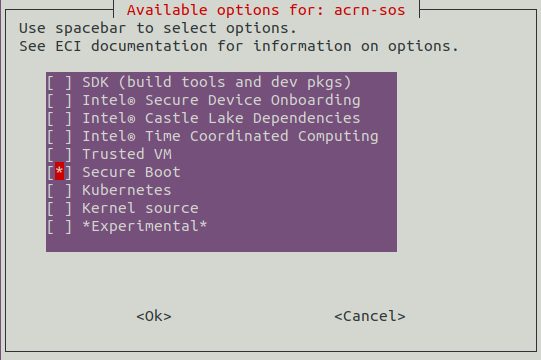Click the 'See ECI documentation' instruction line
The width and height of the screenshot is (541, 360).
pyautogui.click(x=239, y=46)
